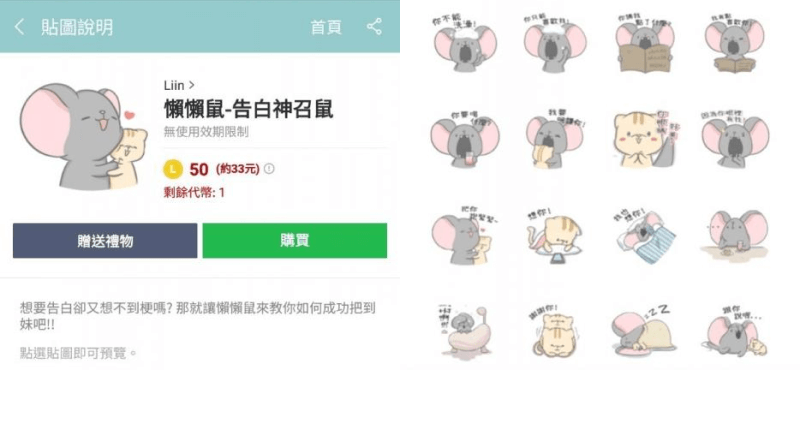Tap the info icon beside the price
The width and height of the screenshot is (800, 440).
tap(269, 168)
